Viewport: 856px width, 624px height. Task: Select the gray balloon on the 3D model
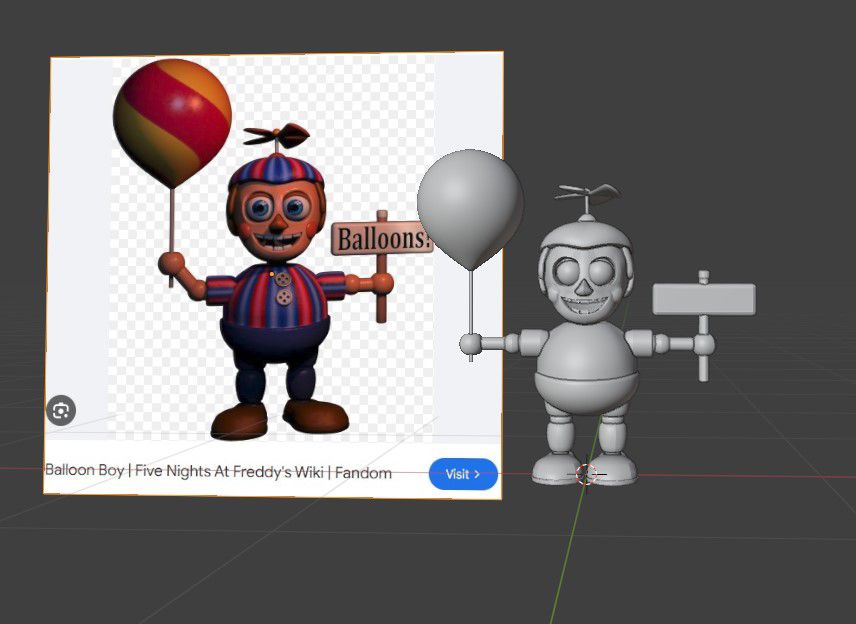(x=471, y=208)
